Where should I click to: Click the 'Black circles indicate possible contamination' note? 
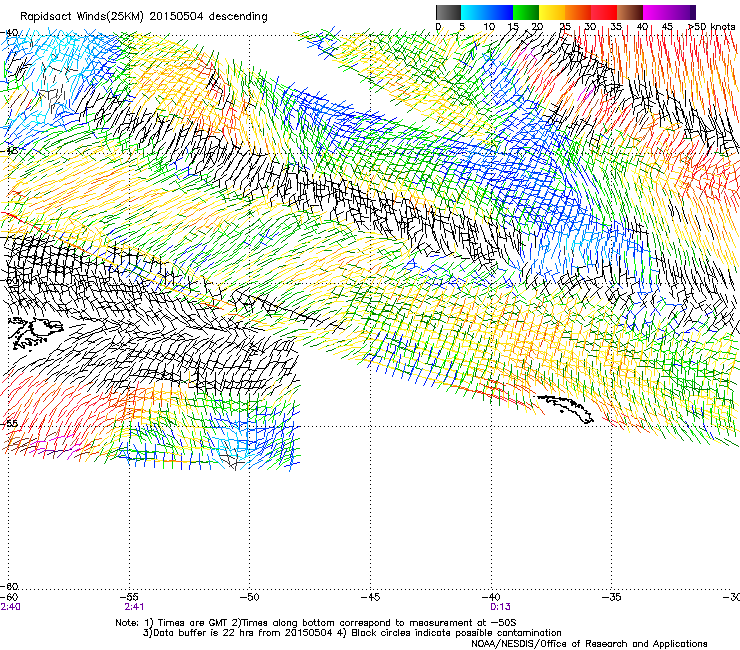pyautogui.click(x=452, y=633)
